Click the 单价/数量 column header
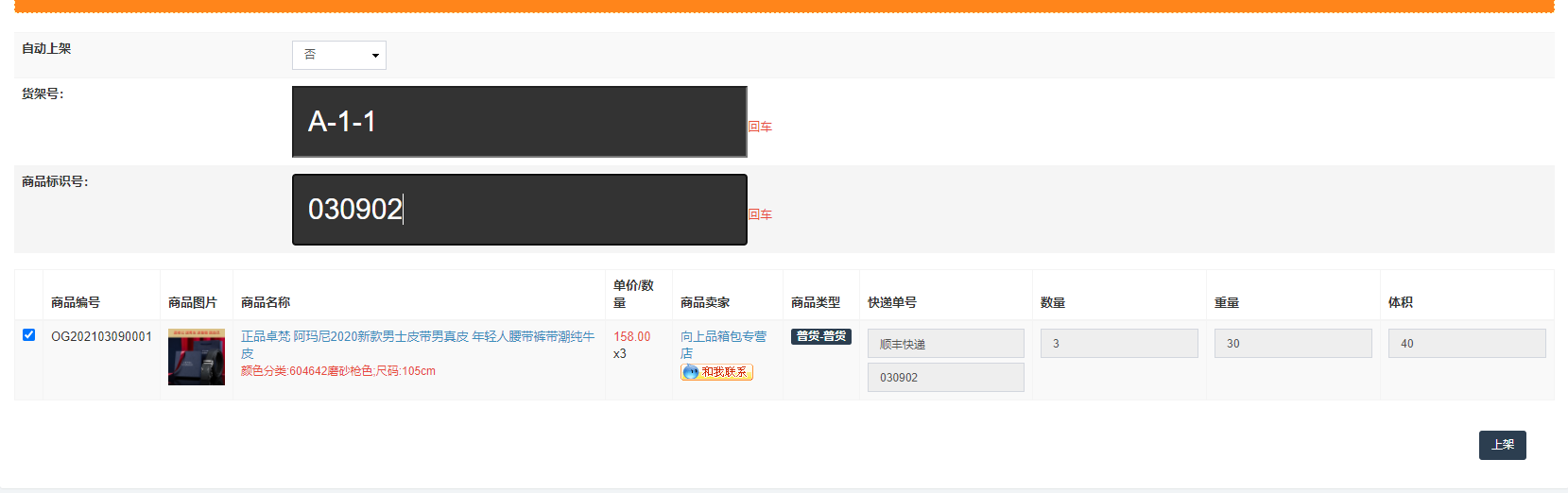Screen dimensions: 1568x493 coord(633,294)
